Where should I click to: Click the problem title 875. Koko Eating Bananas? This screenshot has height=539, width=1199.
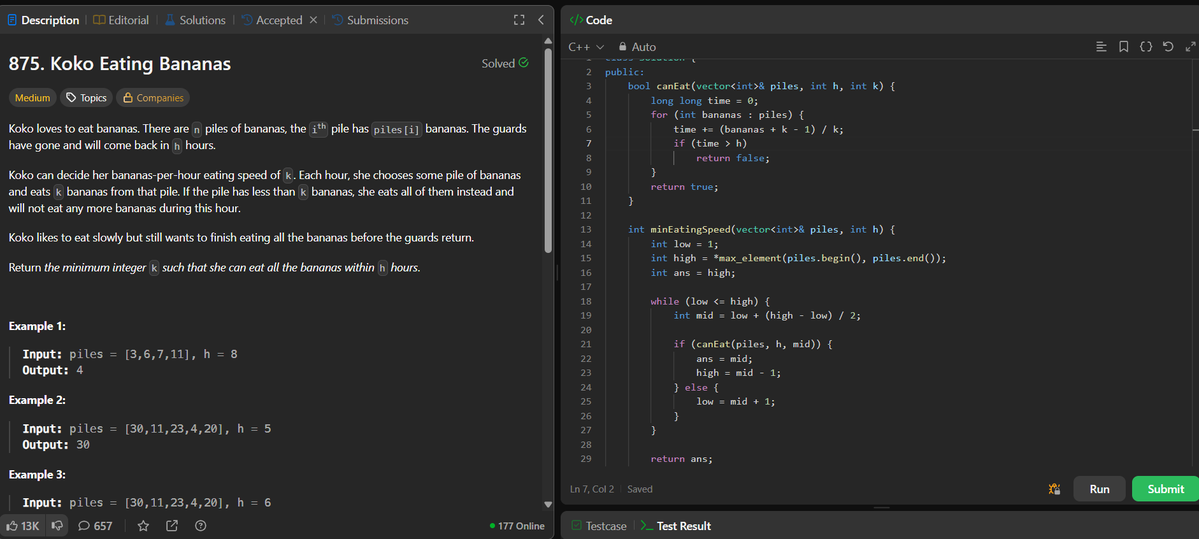point(120,64)
